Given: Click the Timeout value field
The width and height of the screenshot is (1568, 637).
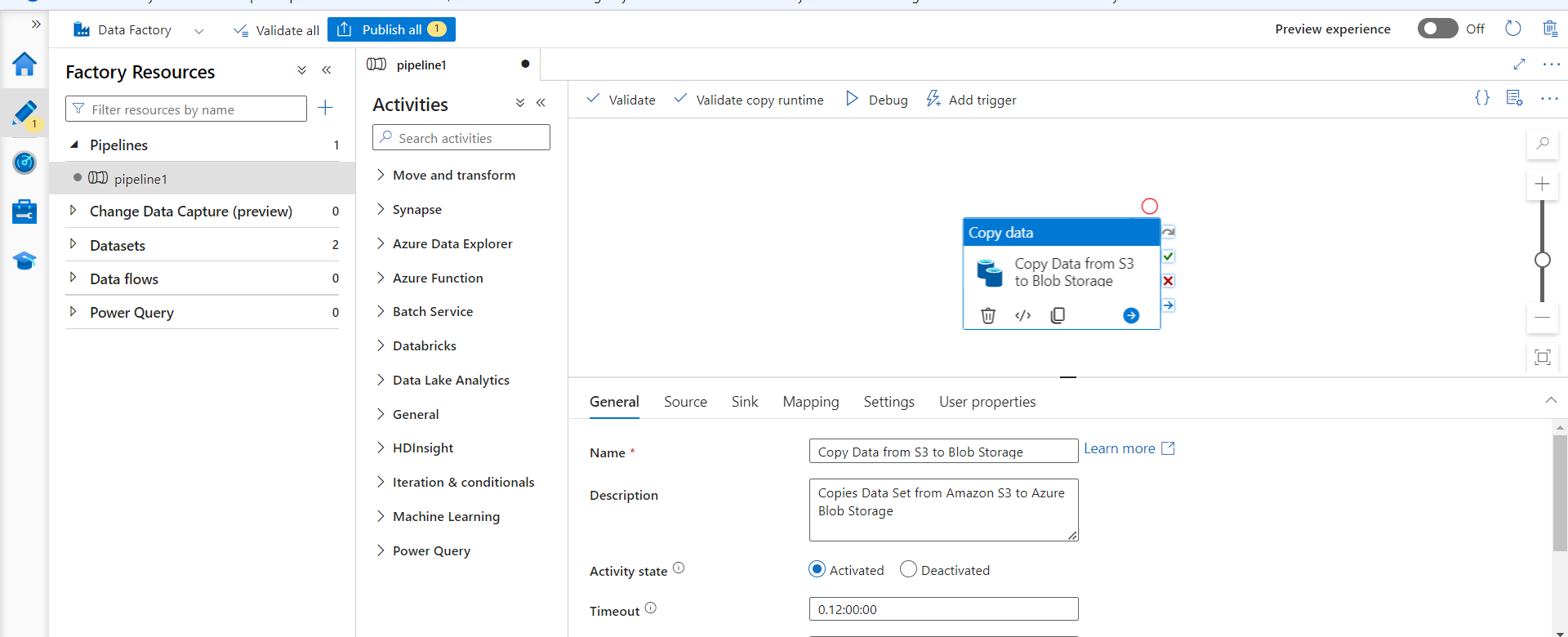Looking at the screenshot, I should point(944,609).
